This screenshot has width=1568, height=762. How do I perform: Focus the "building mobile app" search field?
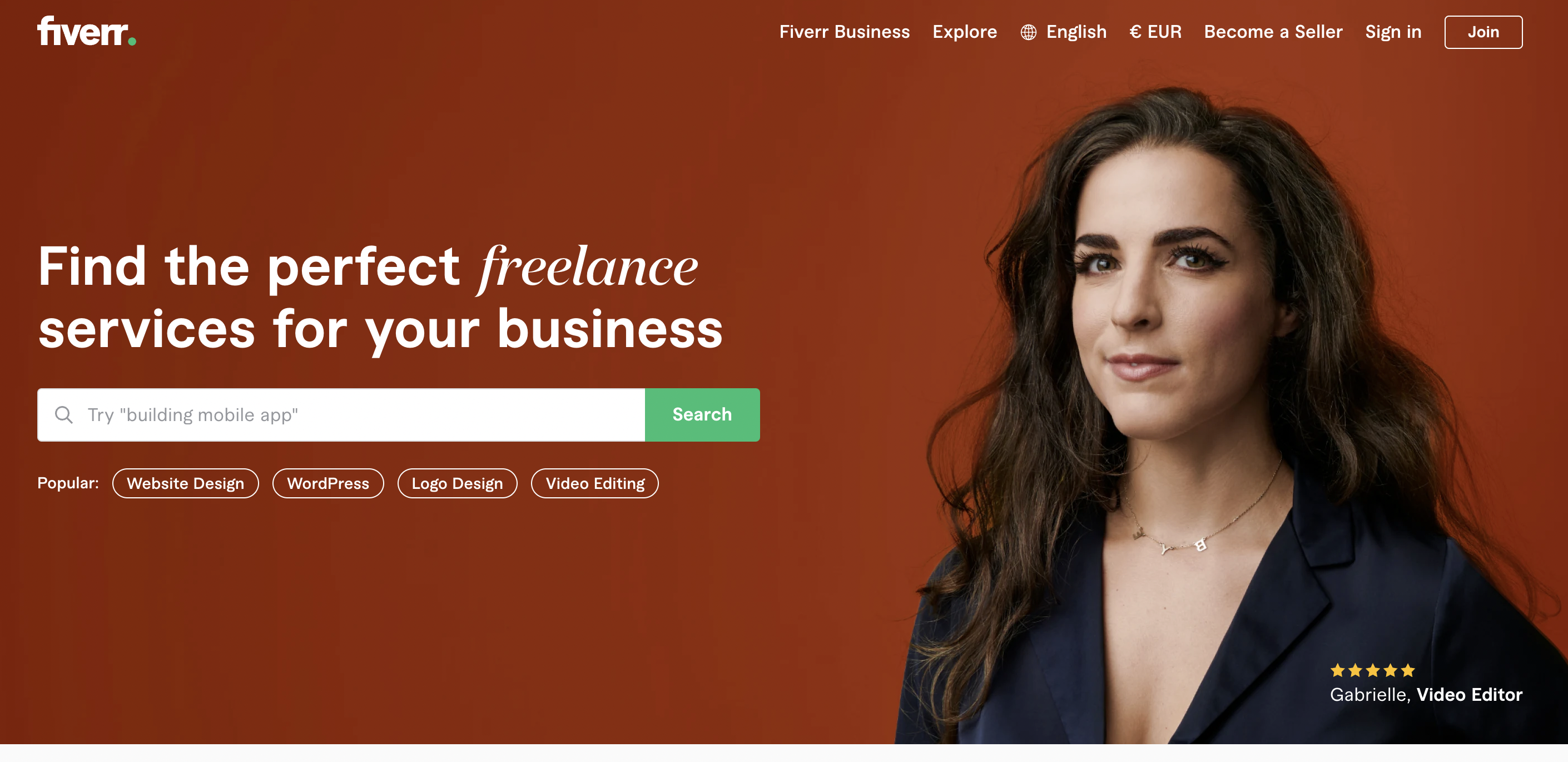coord(341,415)
